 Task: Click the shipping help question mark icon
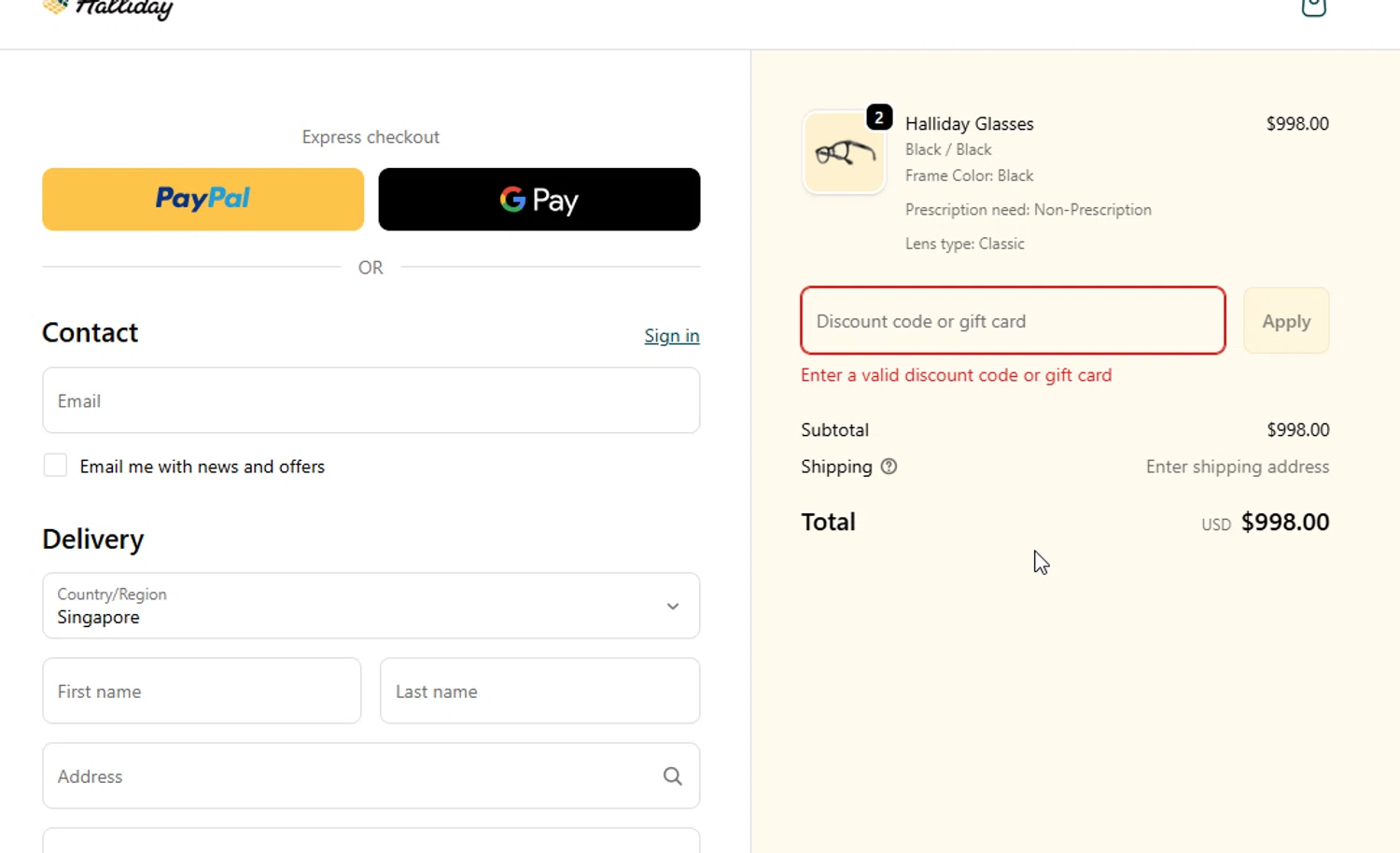click(x=889, y=467)
